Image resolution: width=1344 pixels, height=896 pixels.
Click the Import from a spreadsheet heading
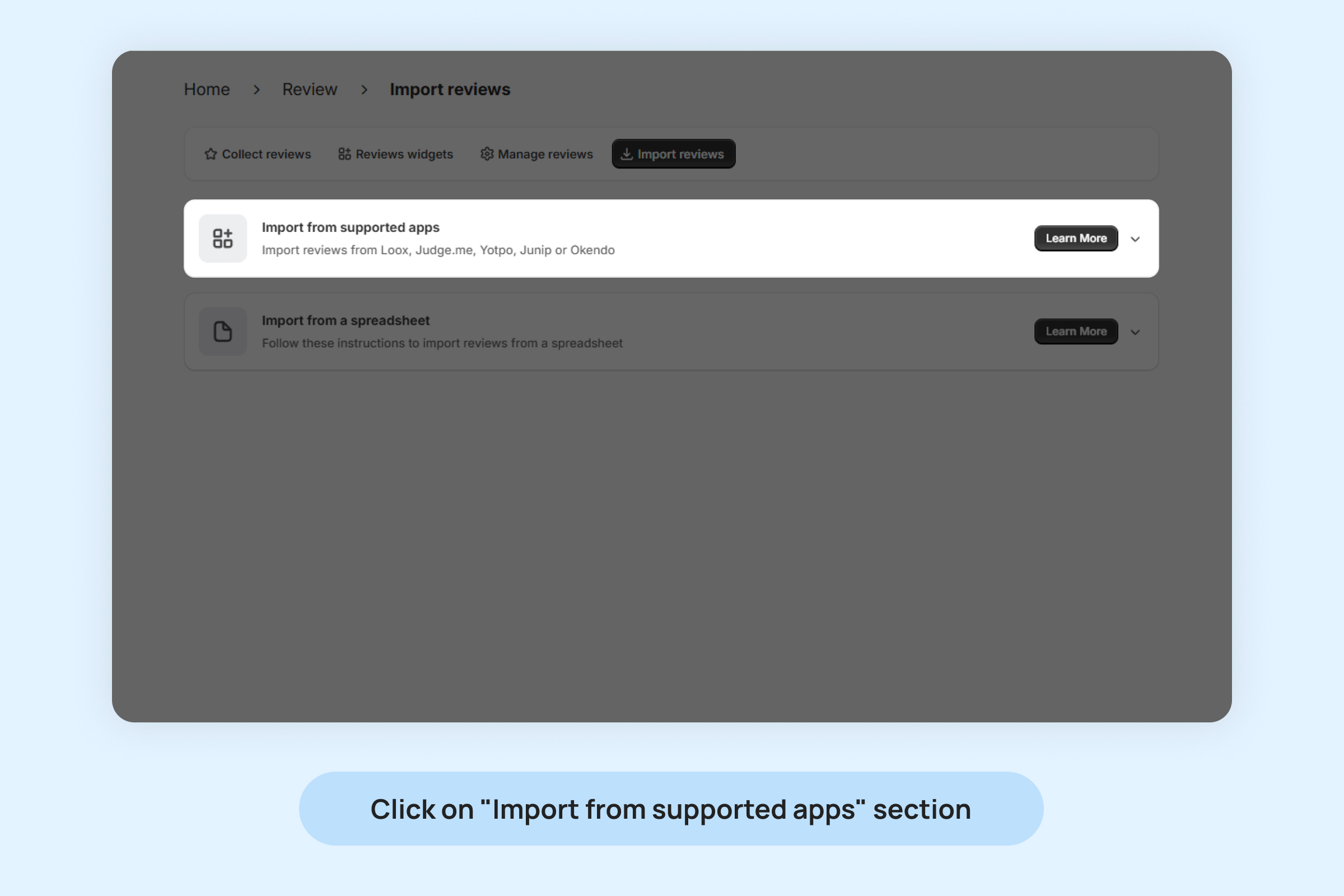346,320
